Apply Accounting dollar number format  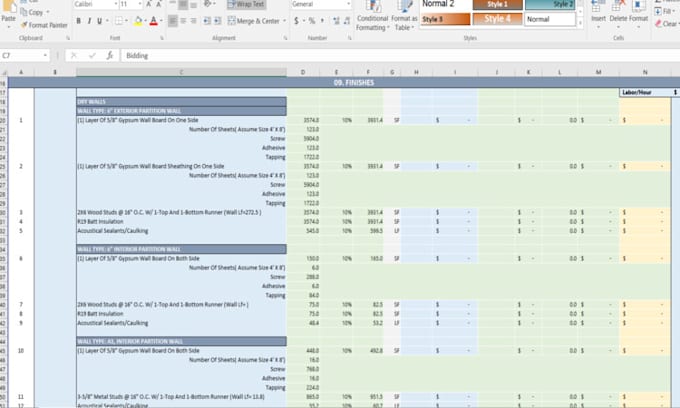296,21
